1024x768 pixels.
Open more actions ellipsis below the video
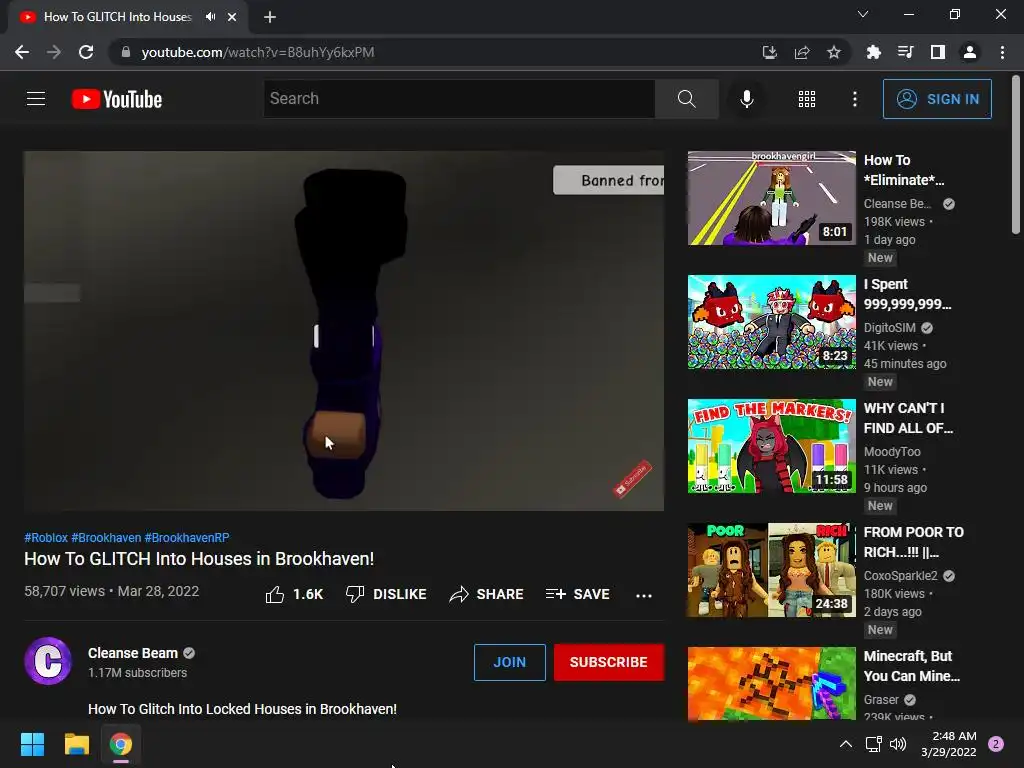point(644,595)
